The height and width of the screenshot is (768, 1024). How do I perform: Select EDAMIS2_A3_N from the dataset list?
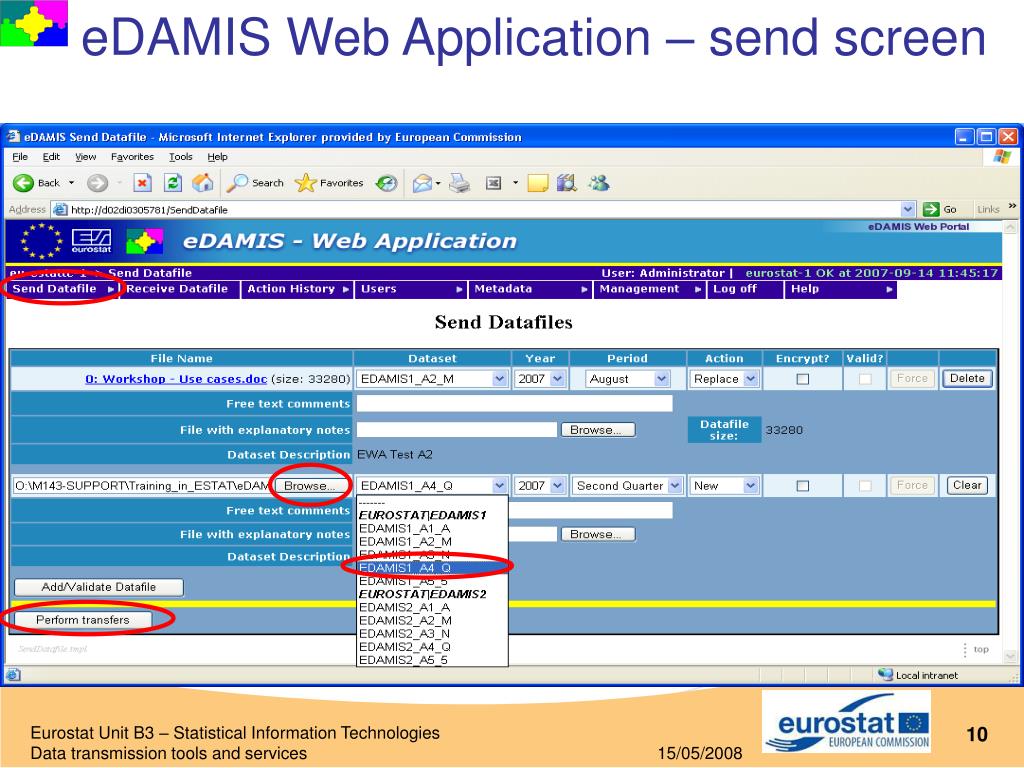point(432,633)
